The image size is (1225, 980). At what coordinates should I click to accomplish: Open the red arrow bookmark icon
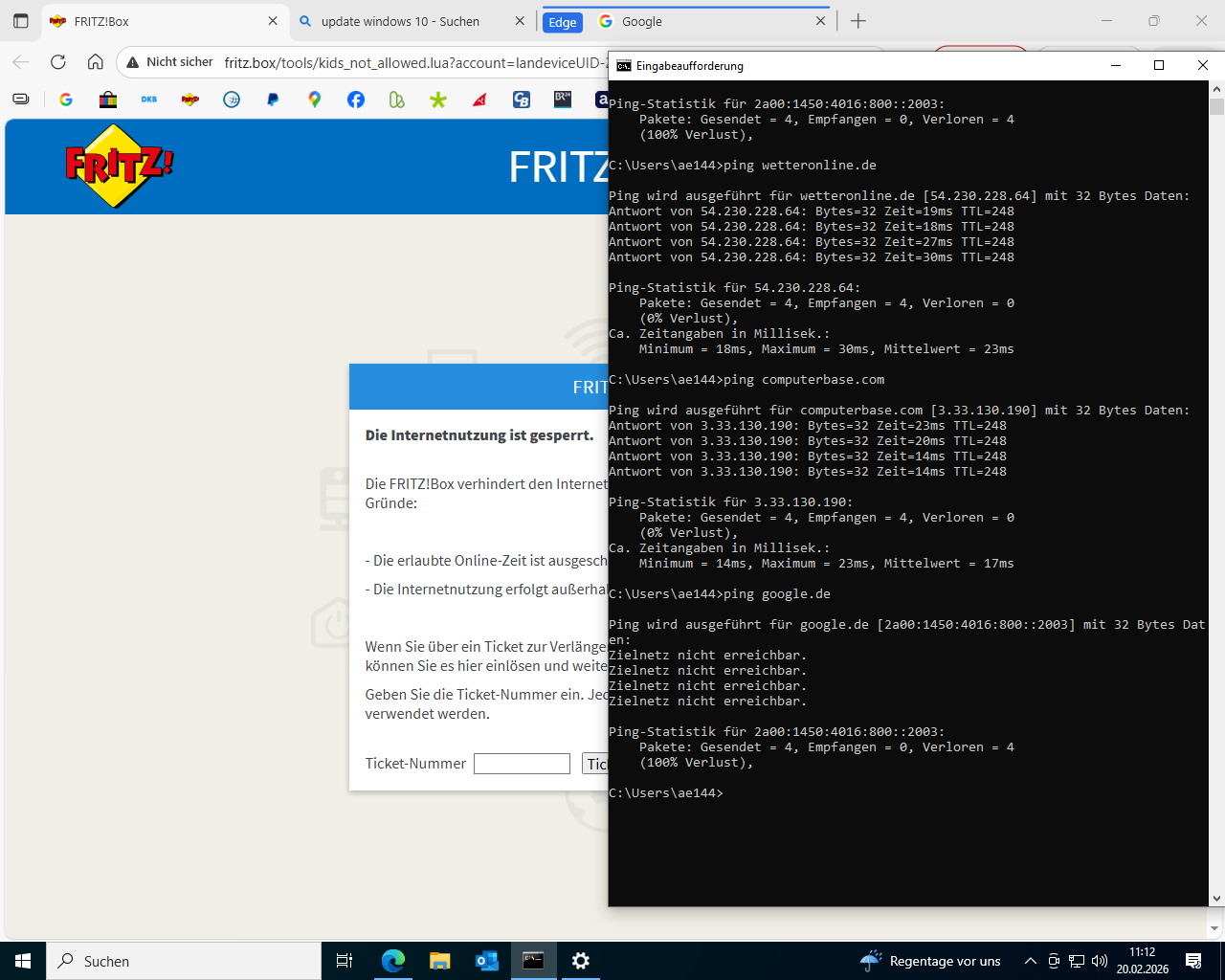click(479, 100)
